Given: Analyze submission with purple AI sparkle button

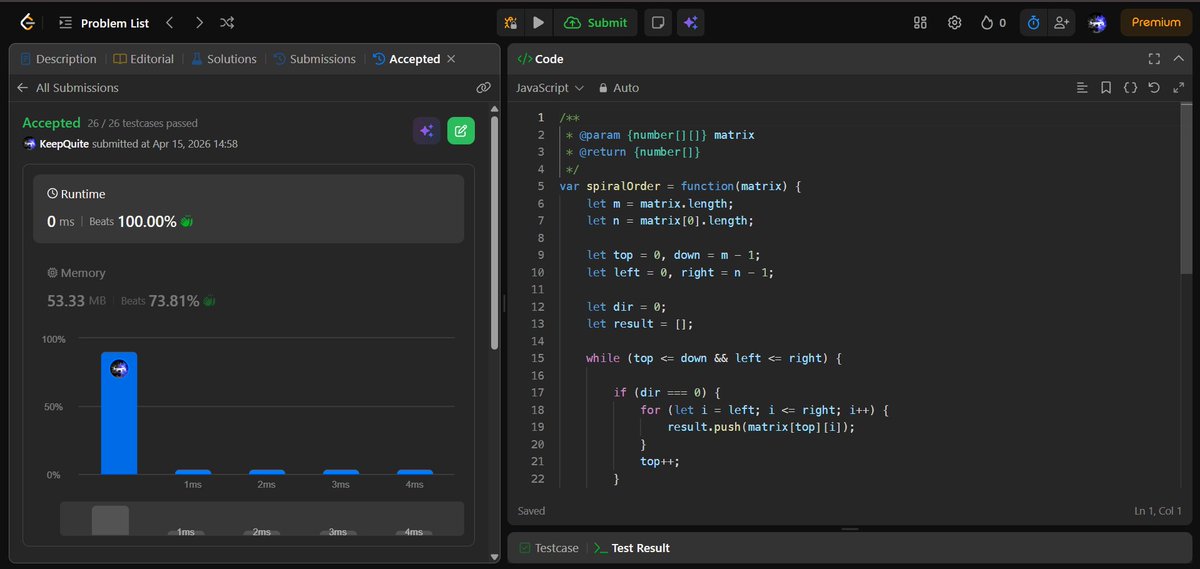Looking at the screenshot, I should coord(427,131).
